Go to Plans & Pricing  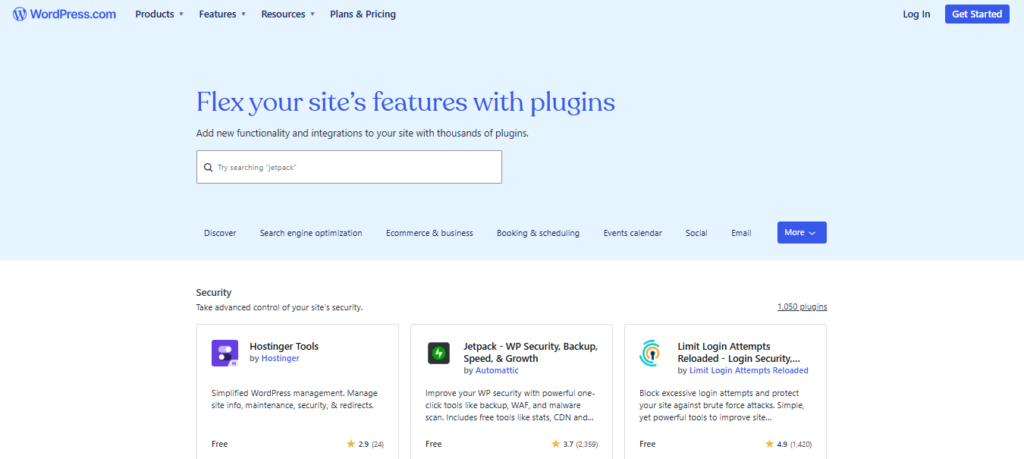coord(362,14)
